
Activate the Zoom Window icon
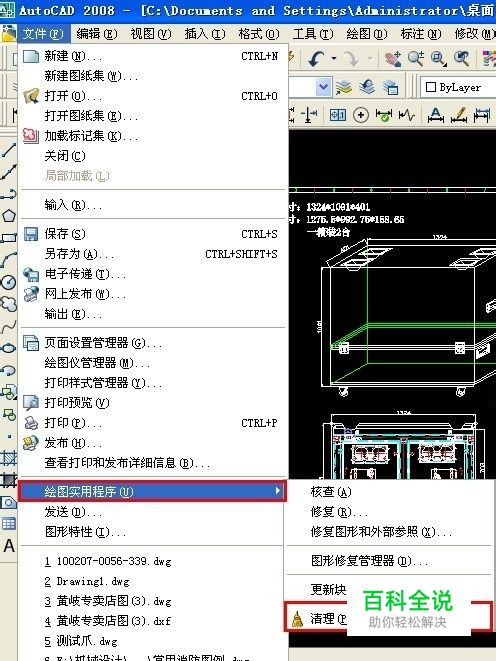[x=439, y=59]
